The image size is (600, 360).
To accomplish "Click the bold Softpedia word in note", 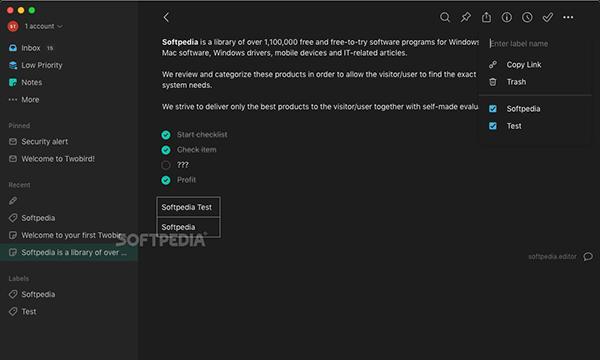I will [x=180, y=42].
